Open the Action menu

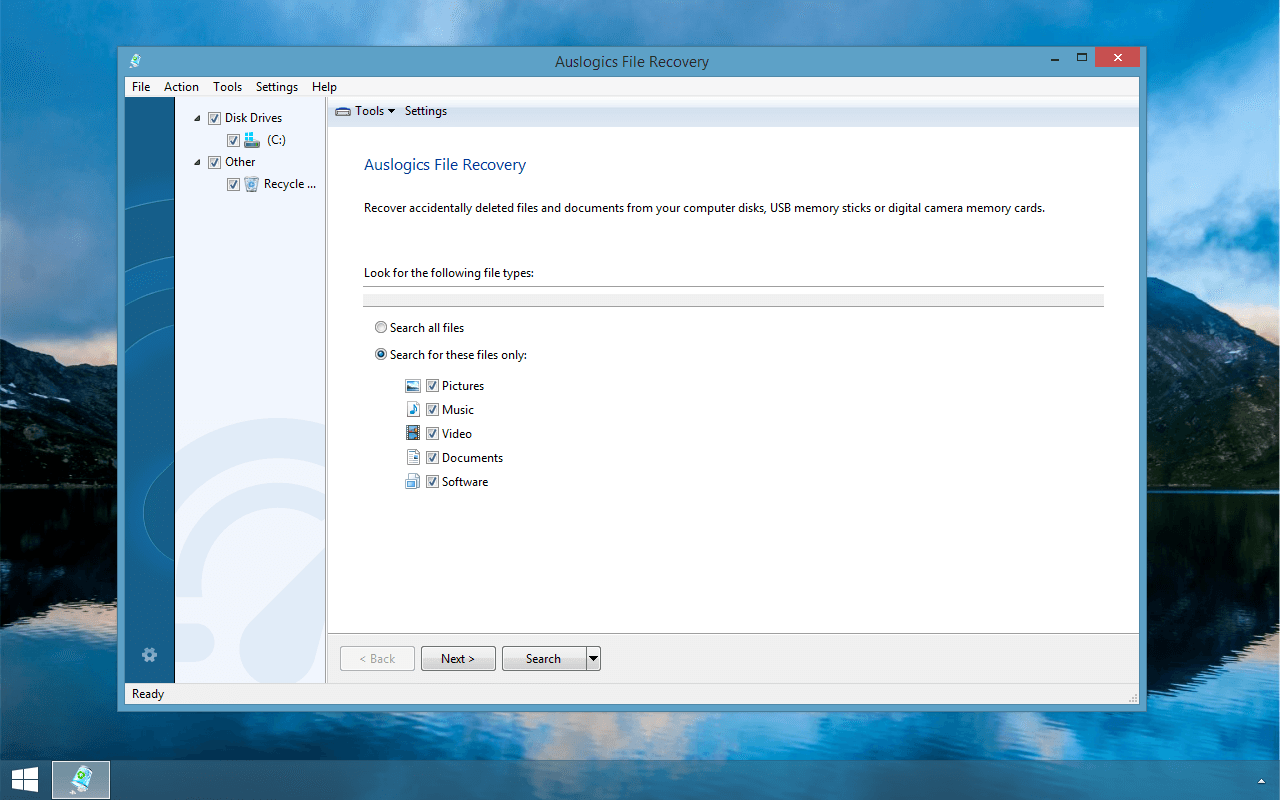[x=181, y=87]
